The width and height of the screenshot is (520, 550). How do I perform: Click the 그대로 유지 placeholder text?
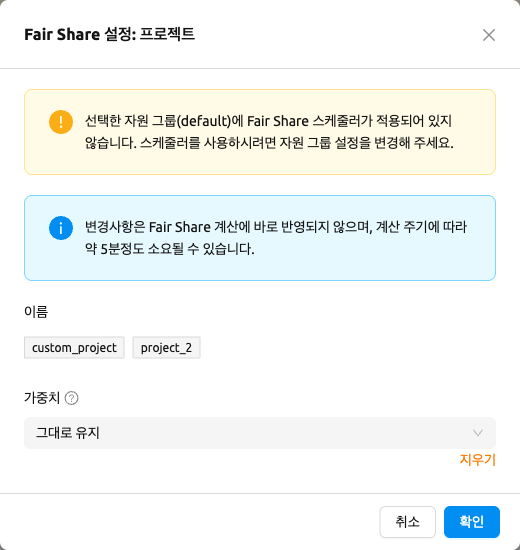pyautogui.click(x=68, y=432)
